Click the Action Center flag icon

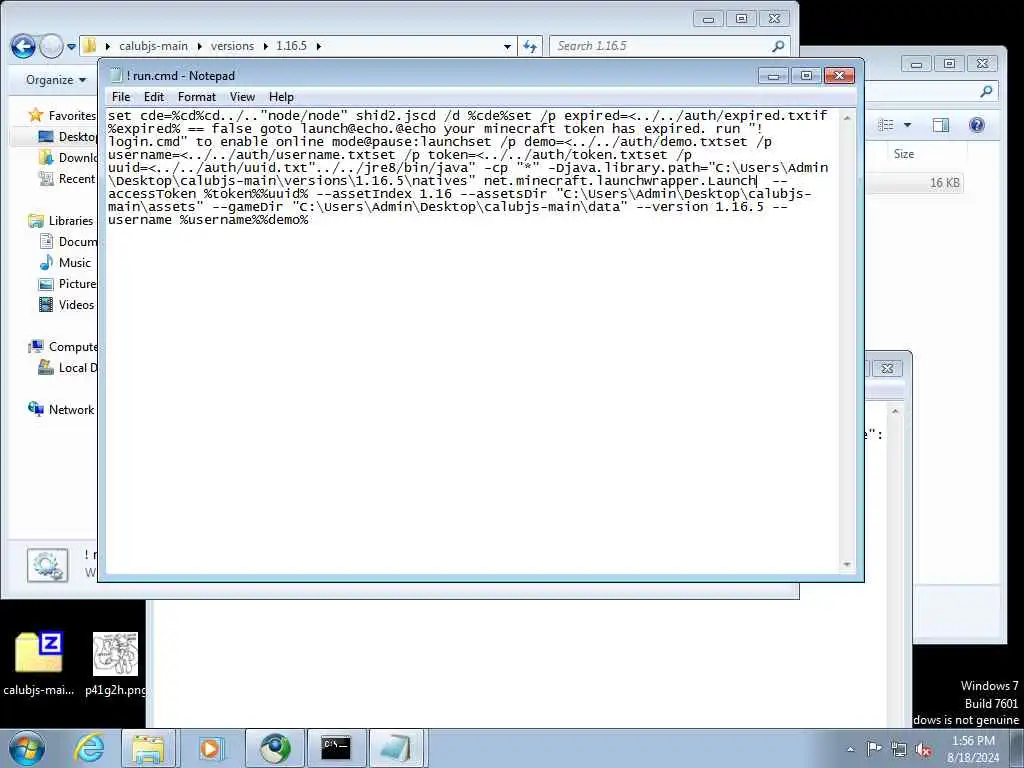point(874,748)
